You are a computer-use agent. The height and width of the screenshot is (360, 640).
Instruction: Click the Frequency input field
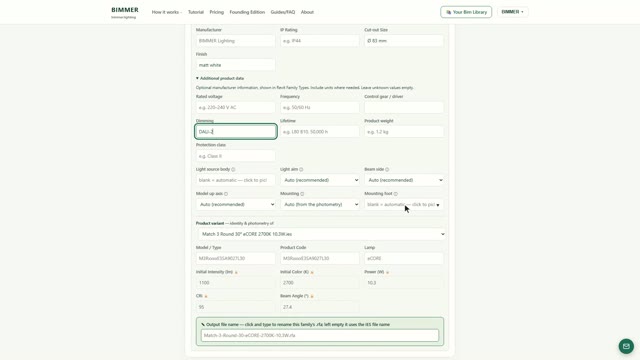click(x=320, y=107)
